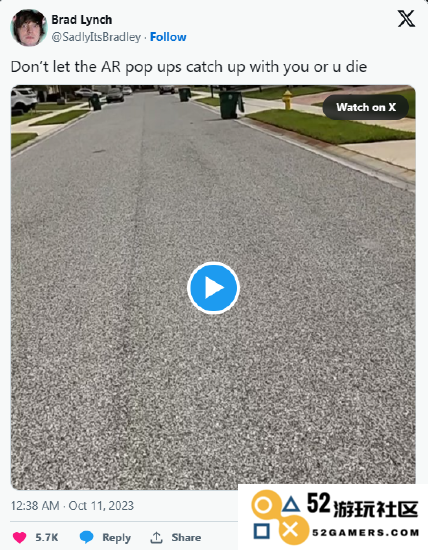The width and height of the screenshot is (428, 550).
Task: Click the tweet text about AR pop ups
Action: point(189,67)
